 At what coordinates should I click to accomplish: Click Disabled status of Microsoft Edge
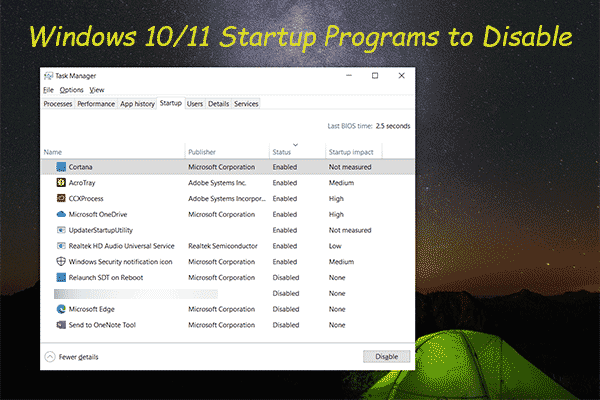tap(286, 309)
